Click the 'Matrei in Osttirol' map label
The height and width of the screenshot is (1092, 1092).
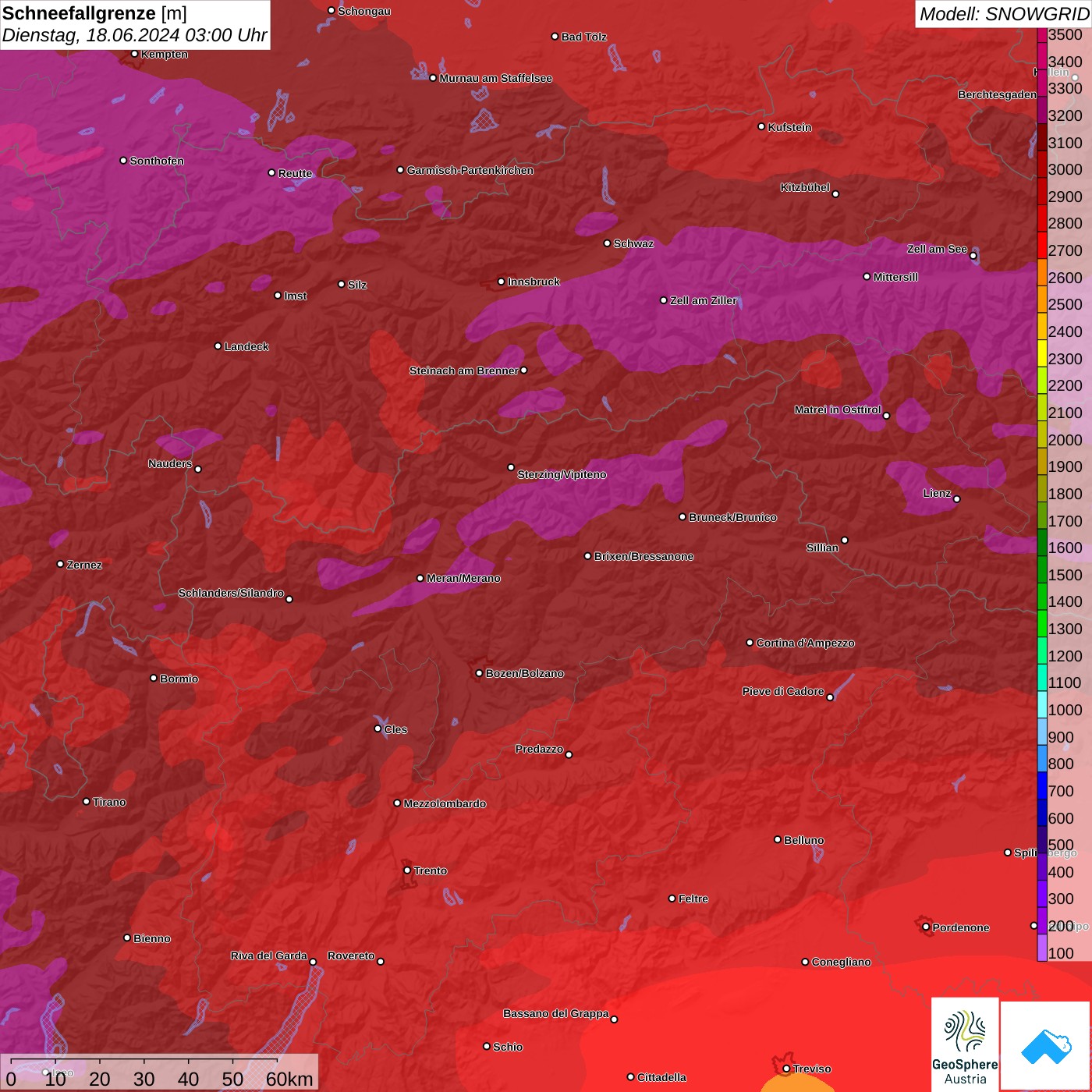pos(838,409)
